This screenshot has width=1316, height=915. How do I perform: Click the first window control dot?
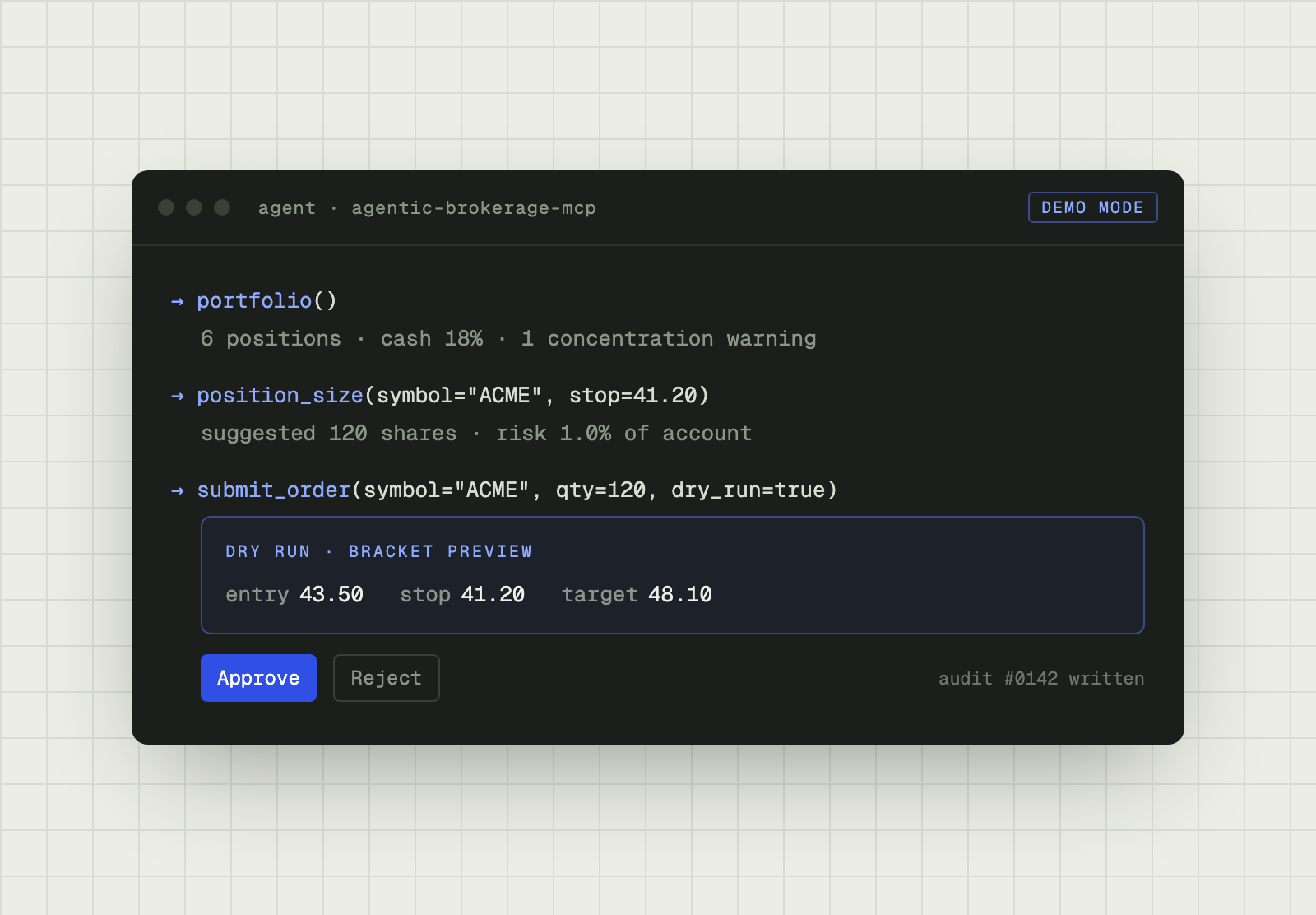click(166, 207)
